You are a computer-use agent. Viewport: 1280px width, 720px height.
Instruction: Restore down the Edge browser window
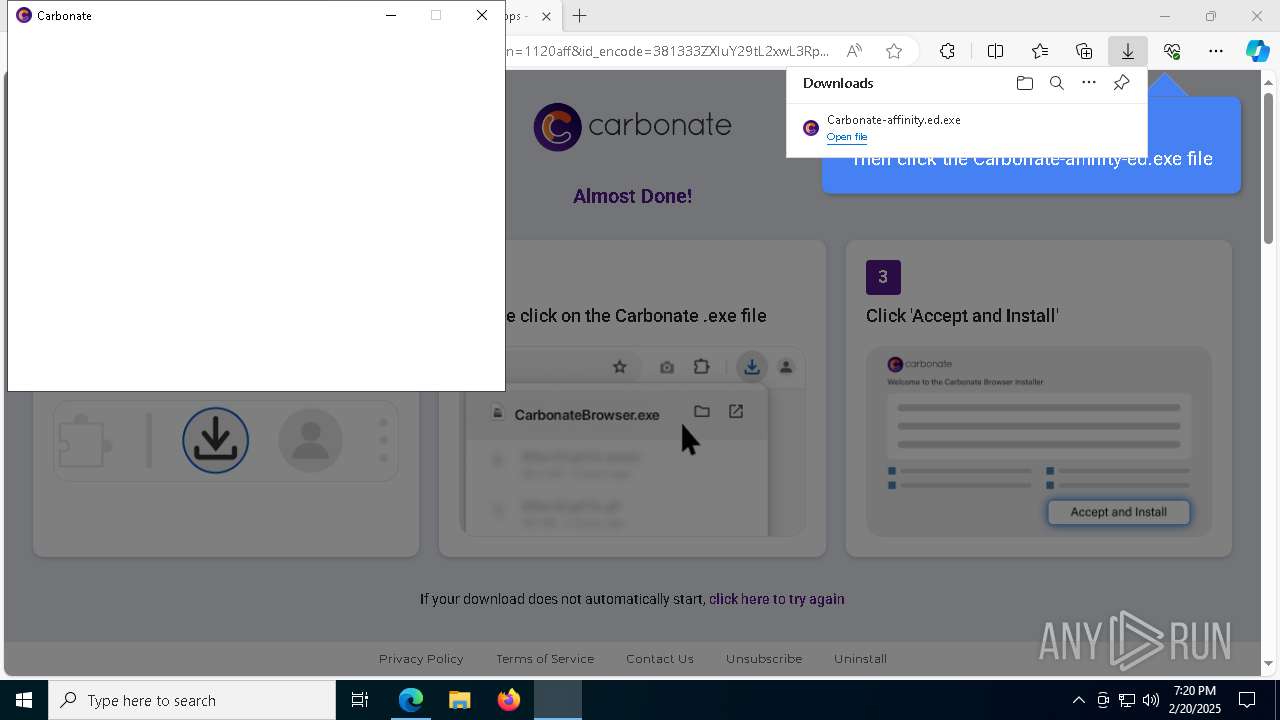(1210, 16)
